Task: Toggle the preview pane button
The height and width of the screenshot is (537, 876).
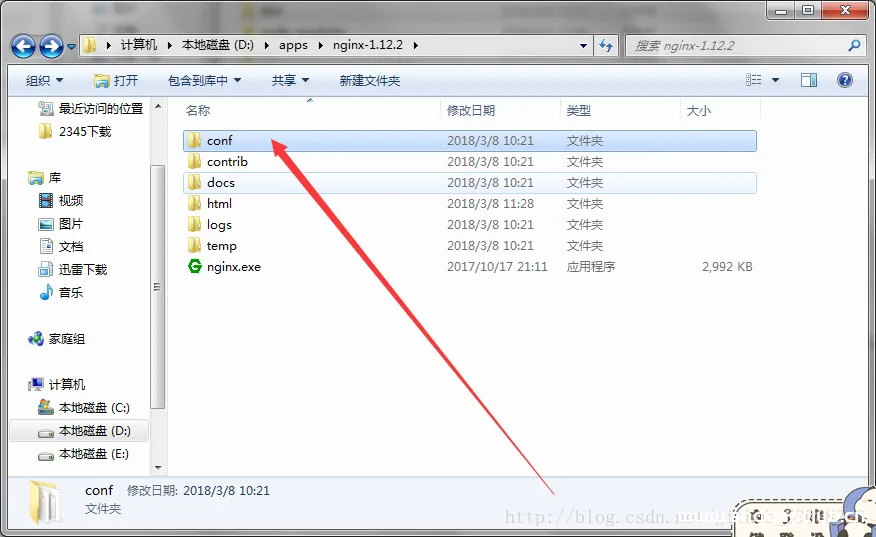Action: 808,80
